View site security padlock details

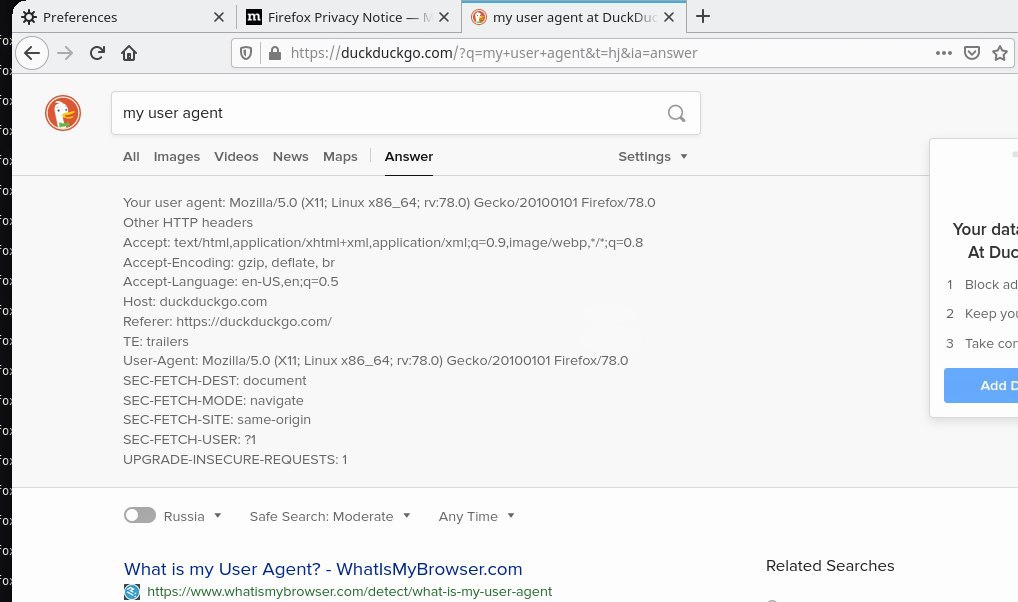[275, 53]
